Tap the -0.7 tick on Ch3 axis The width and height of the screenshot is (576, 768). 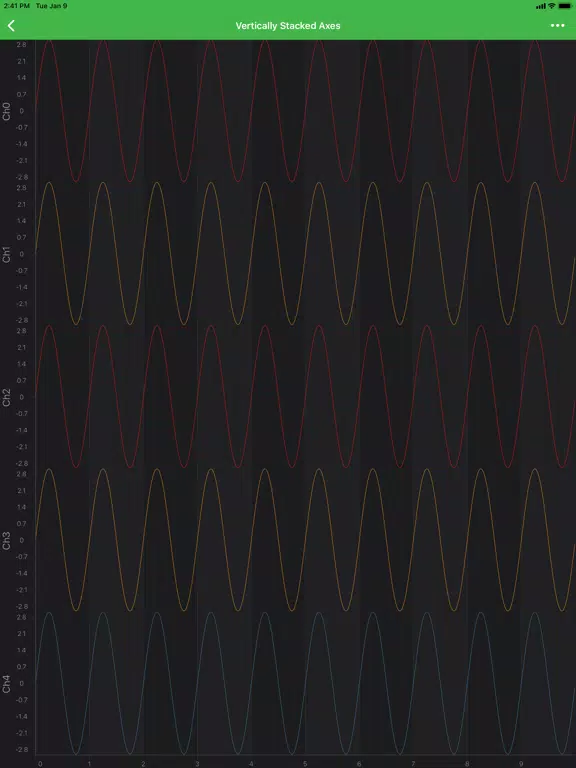[22, 557]
